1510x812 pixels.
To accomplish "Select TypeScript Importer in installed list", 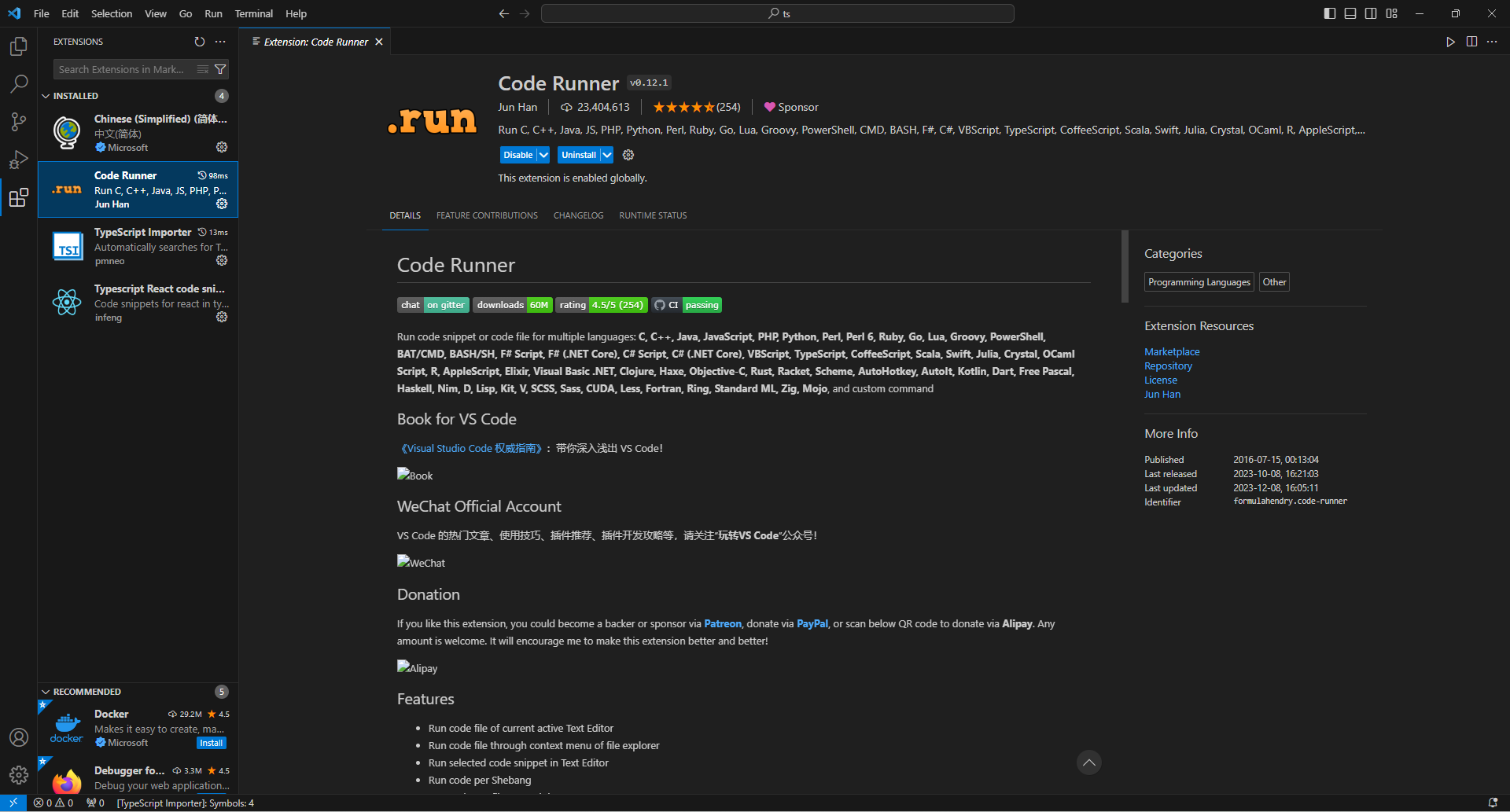I will tap(138, 246).
